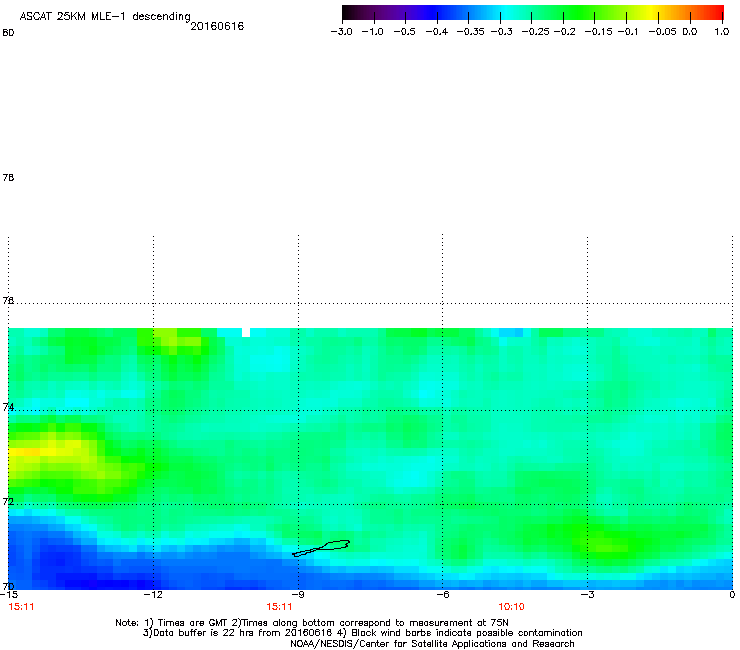Click the longitude -12 axis label

click(153, 595)
